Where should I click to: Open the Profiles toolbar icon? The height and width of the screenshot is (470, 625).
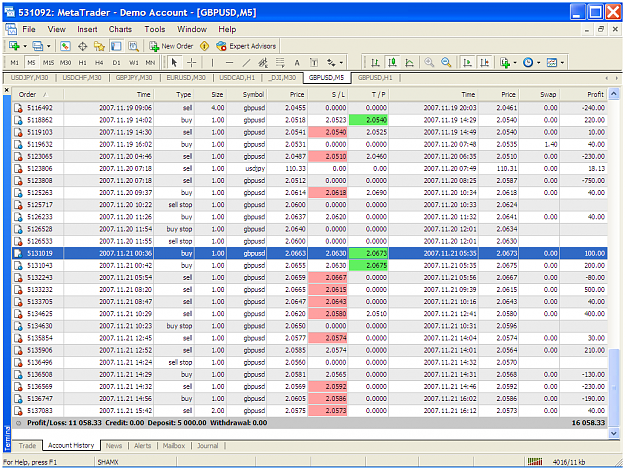point(38,46)
